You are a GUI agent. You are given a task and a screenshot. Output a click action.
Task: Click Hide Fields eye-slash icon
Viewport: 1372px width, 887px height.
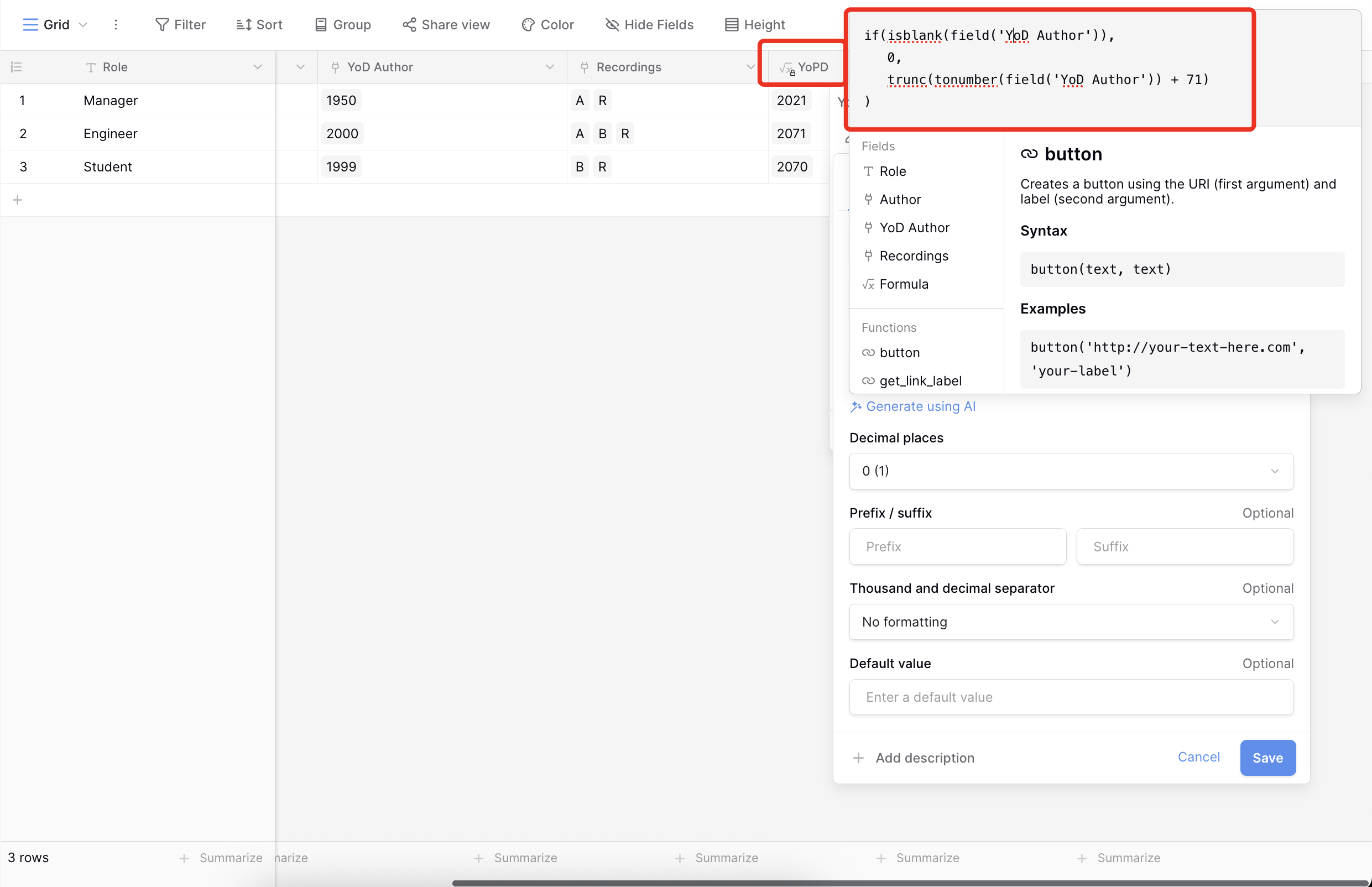coord(612,25)
